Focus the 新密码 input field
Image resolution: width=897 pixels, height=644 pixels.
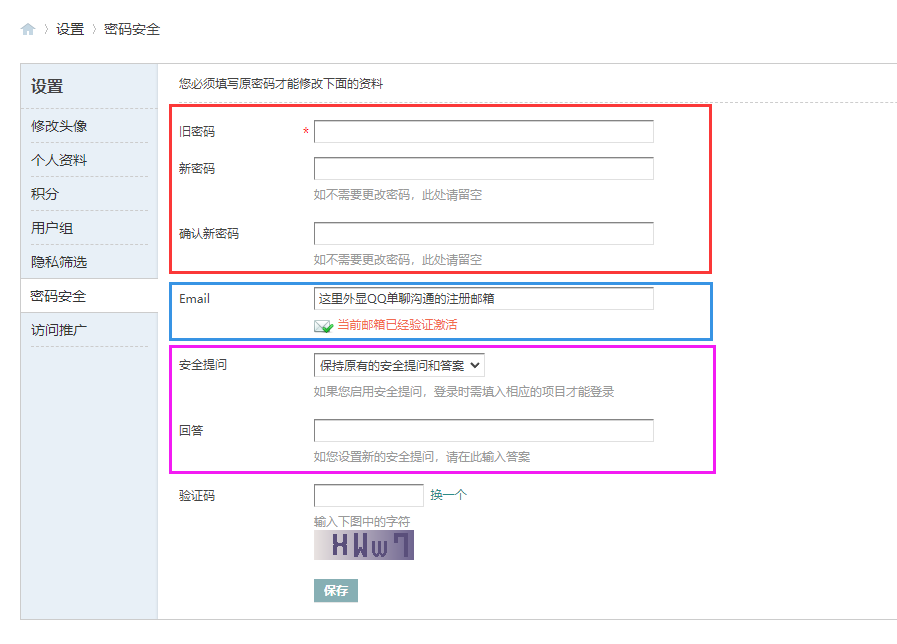click(x=483, y=169)
